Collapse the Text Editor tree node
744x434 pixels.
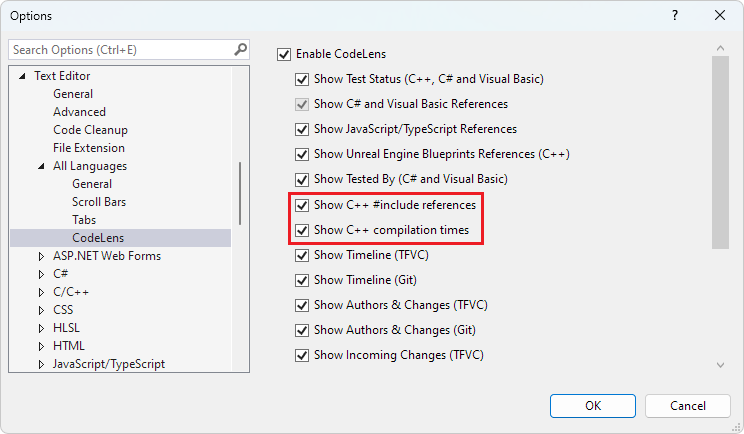(22, 76)
